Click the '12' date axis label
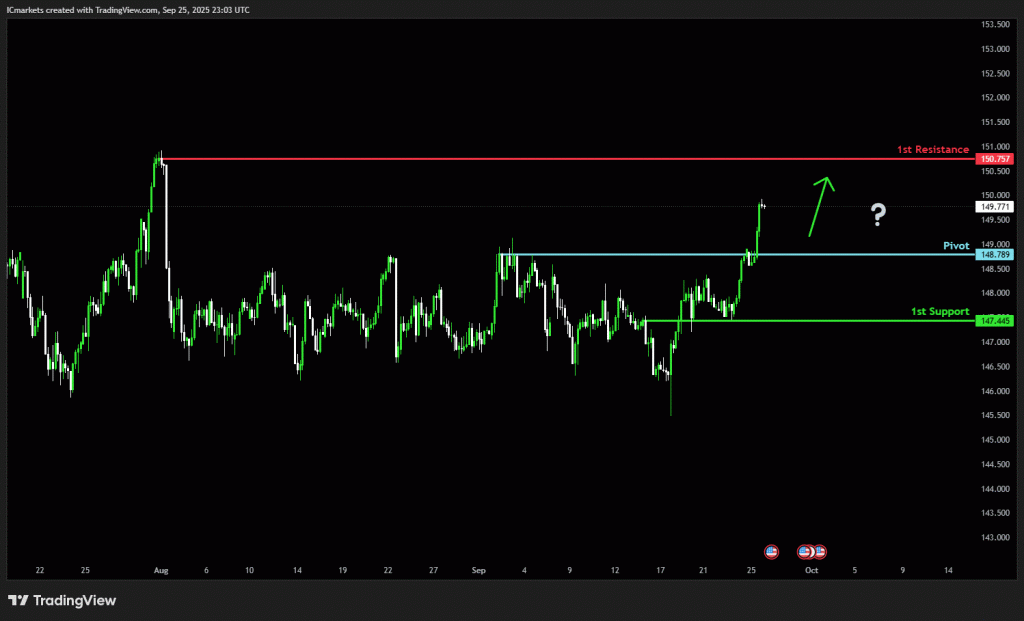Viewport: 1024px width, 621px height. click(x=615, y=570)
